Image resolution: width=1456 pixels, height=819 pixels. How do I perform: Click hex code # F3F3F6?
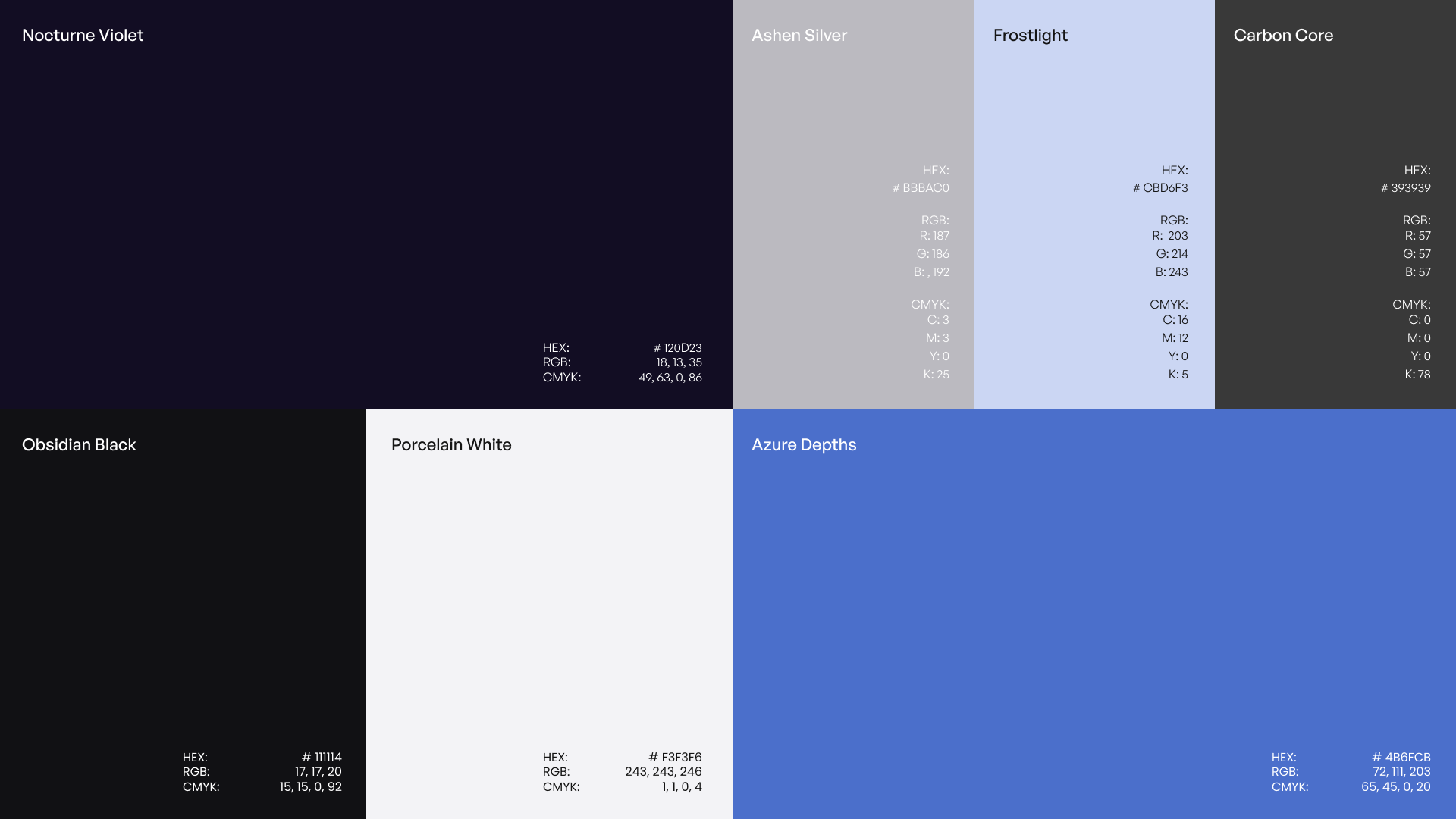coord(675,758)
